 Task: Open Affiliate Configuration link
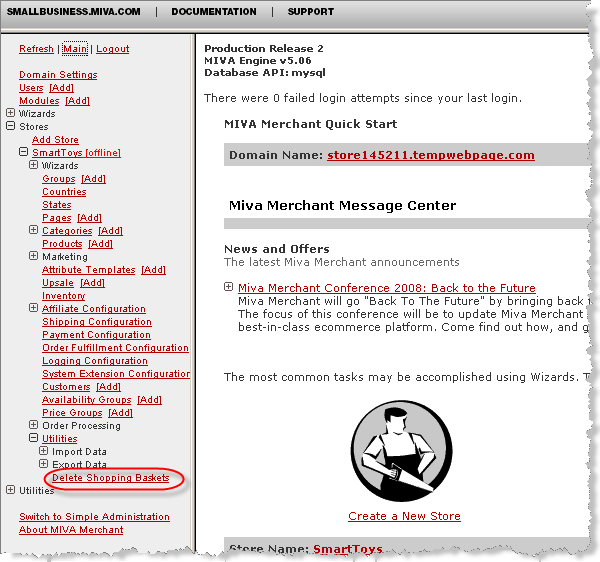point(94,309)
